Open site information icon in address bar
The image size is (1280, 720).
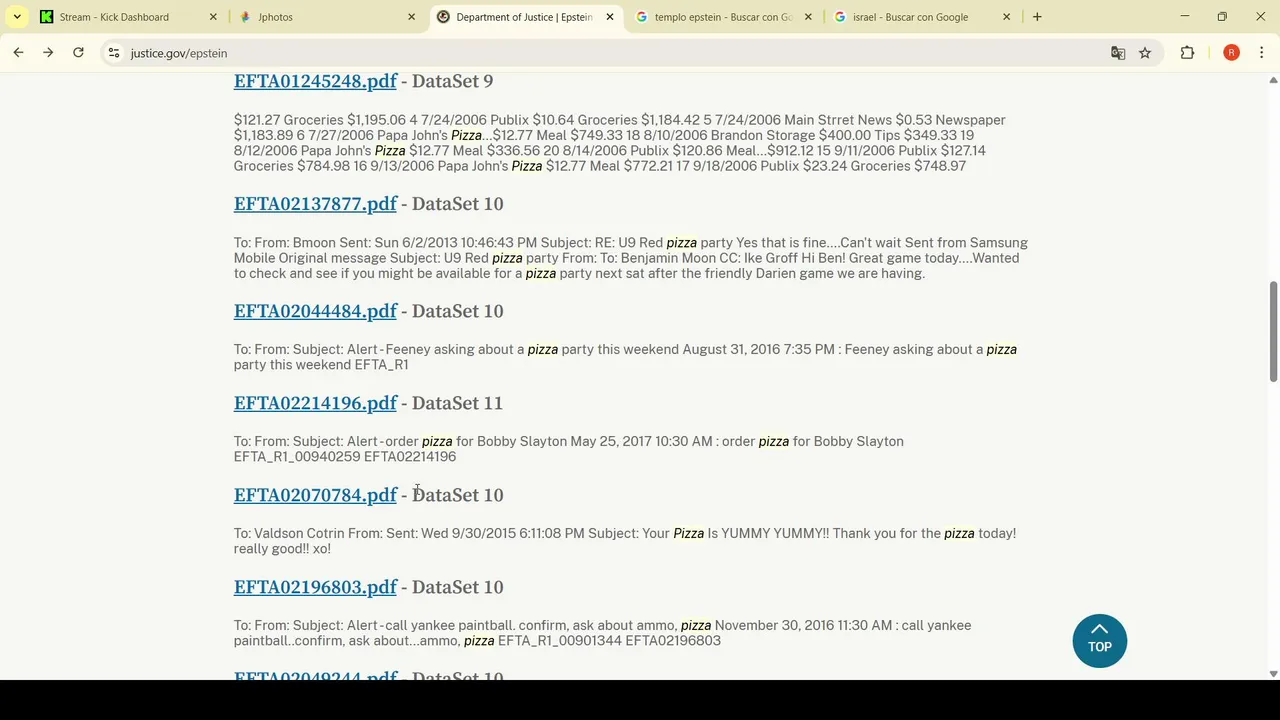click(114, 53)
